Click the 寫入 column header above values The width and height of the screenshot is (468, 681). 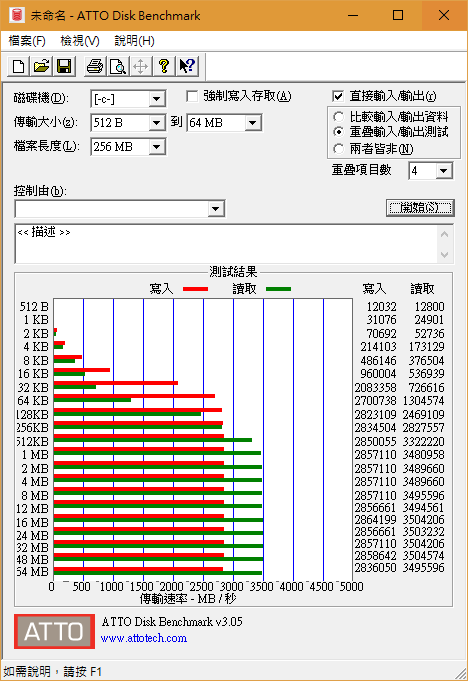click(374, 289)
